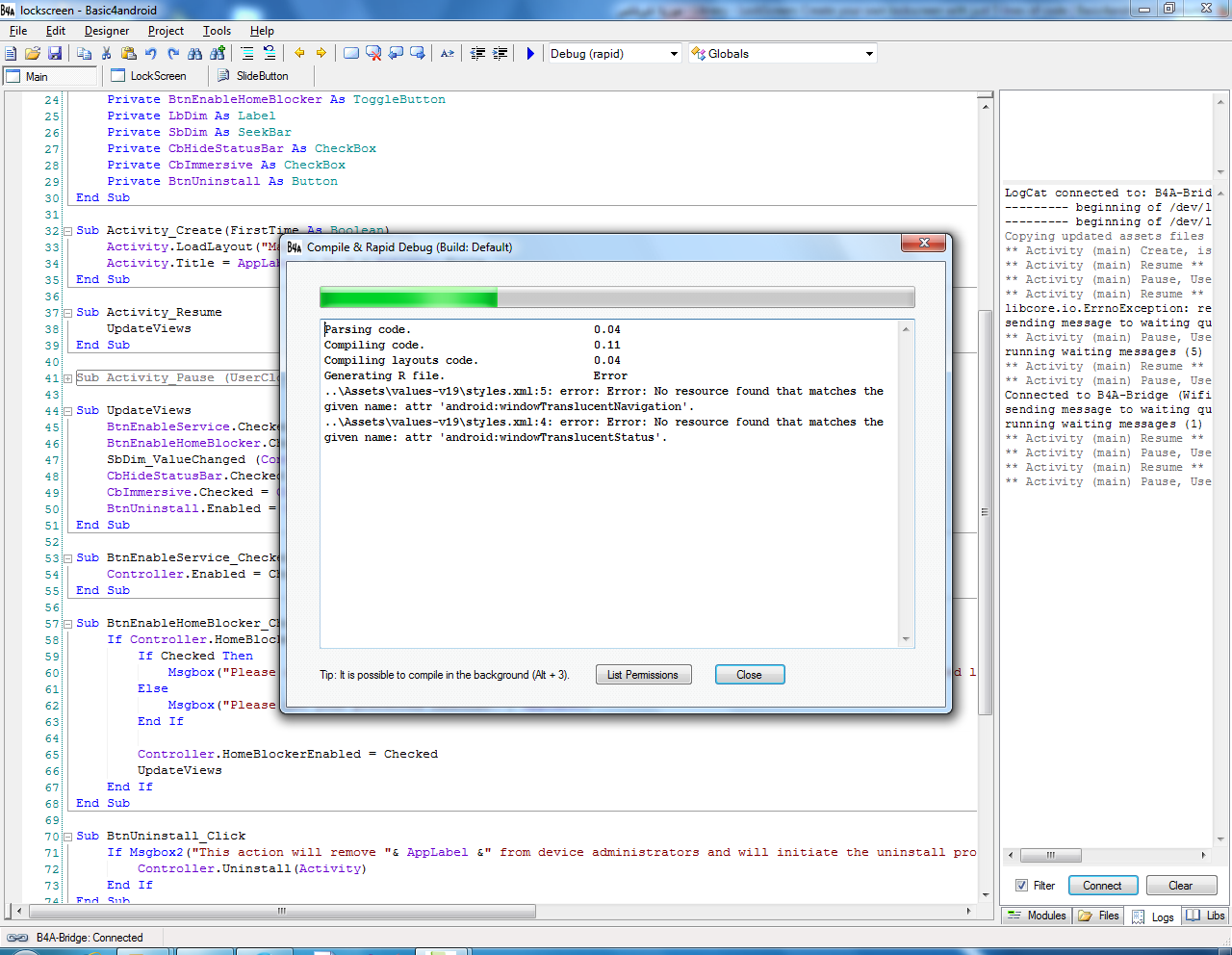
Task: Click the New file icon in toolbar
Action: (x=12, y=54)
